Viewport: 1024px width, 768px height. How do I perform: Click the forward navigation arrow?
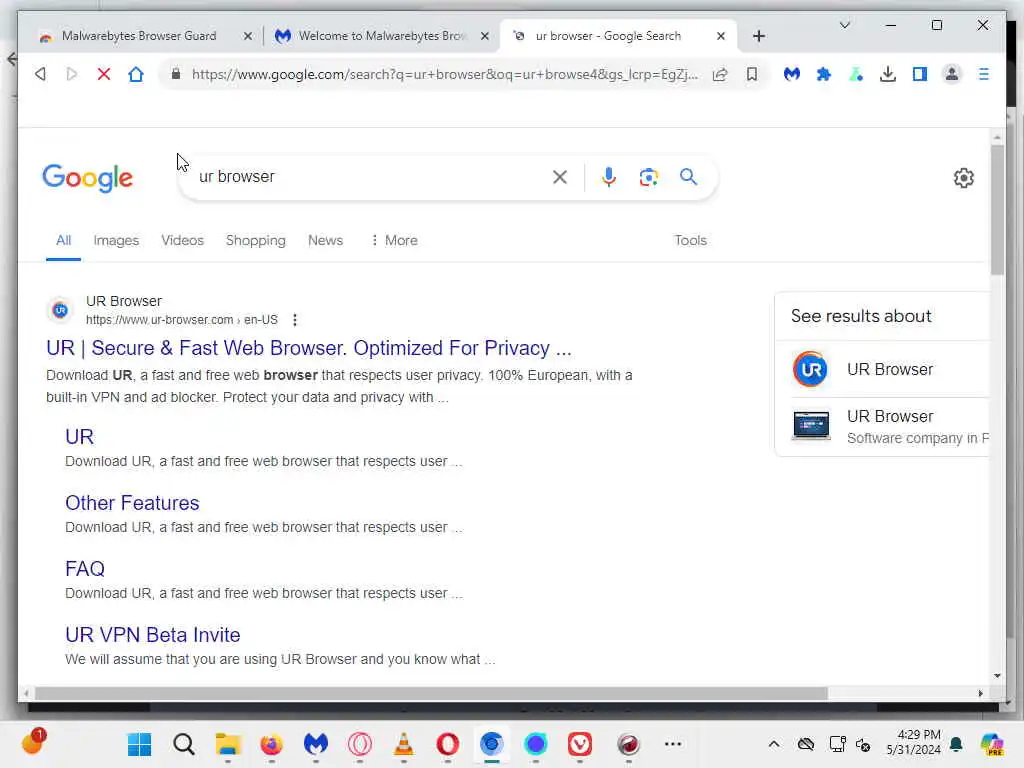72,74
